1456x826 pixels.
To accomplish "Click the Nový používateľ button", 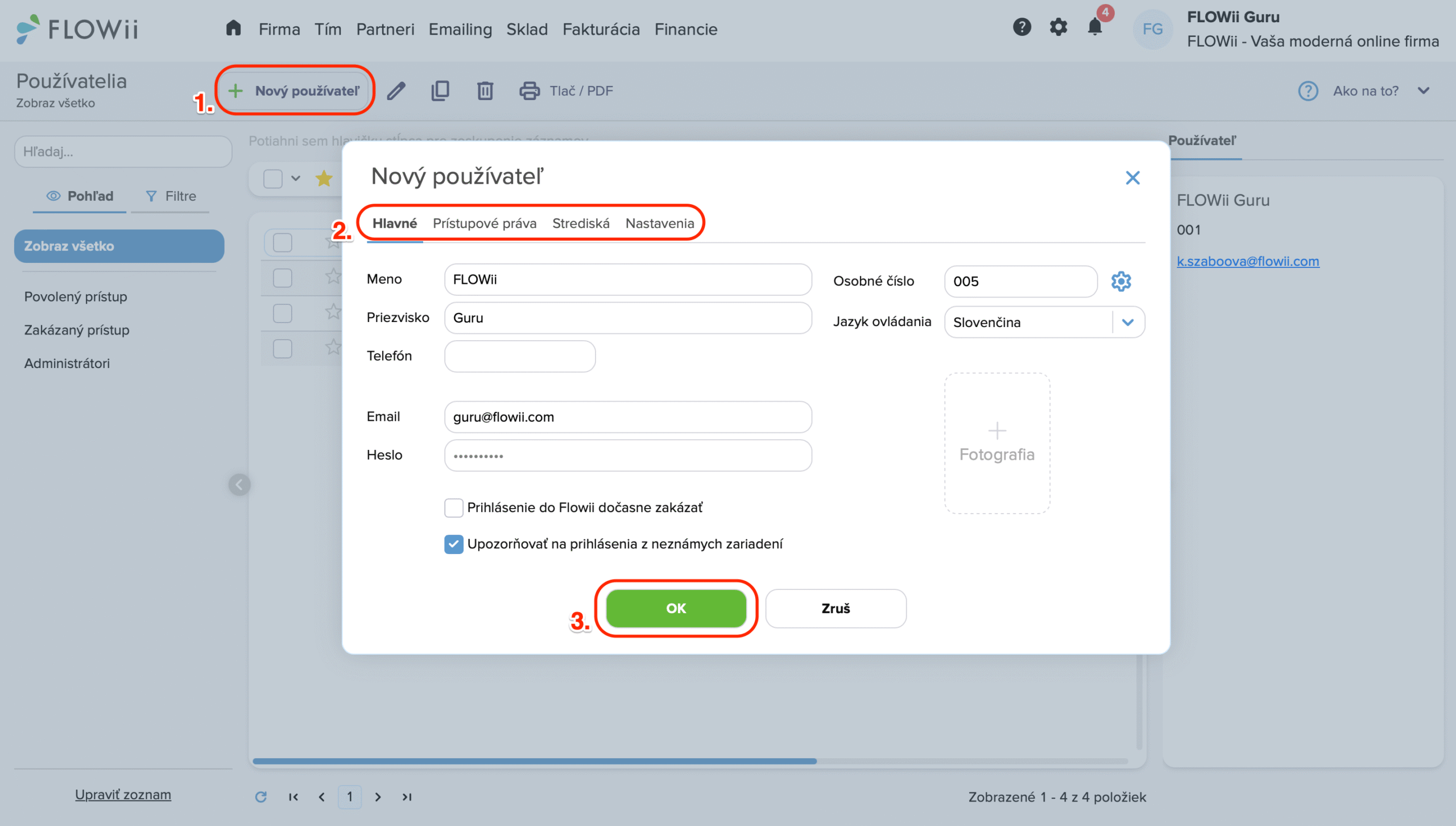I will click(x=294, y=91).
